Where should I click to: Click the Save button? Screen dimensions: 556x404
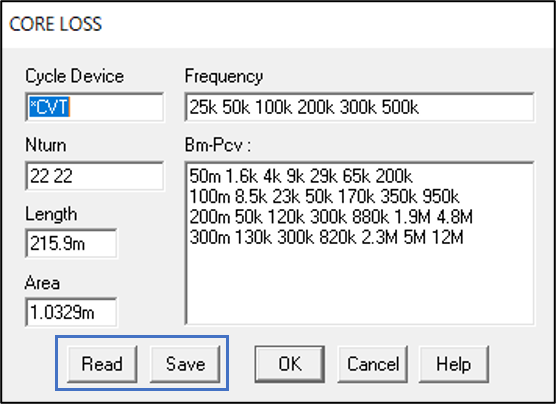[x=185, y=364]
